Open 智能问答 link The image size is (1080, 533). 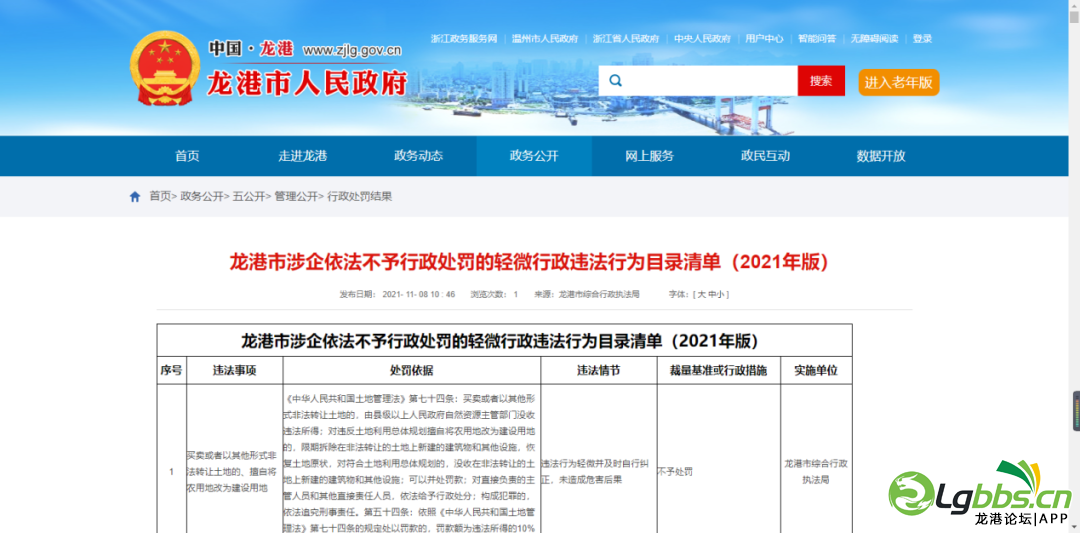click(817, 39)
